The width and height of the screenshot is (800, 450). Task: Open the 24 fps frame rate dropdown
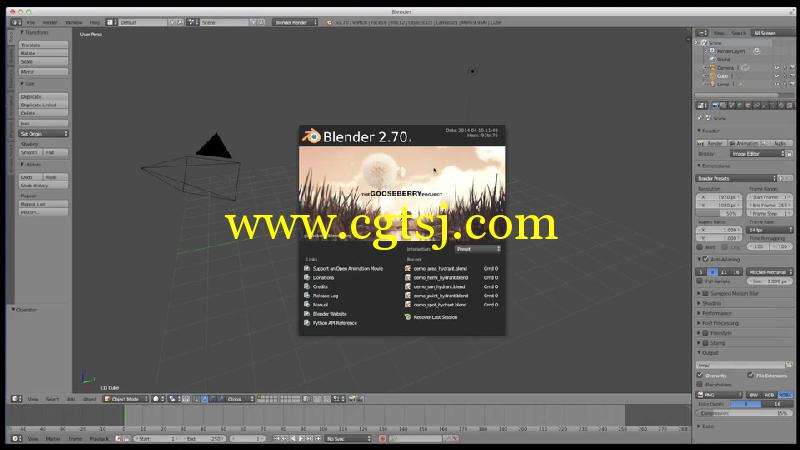tap(770, 230)
